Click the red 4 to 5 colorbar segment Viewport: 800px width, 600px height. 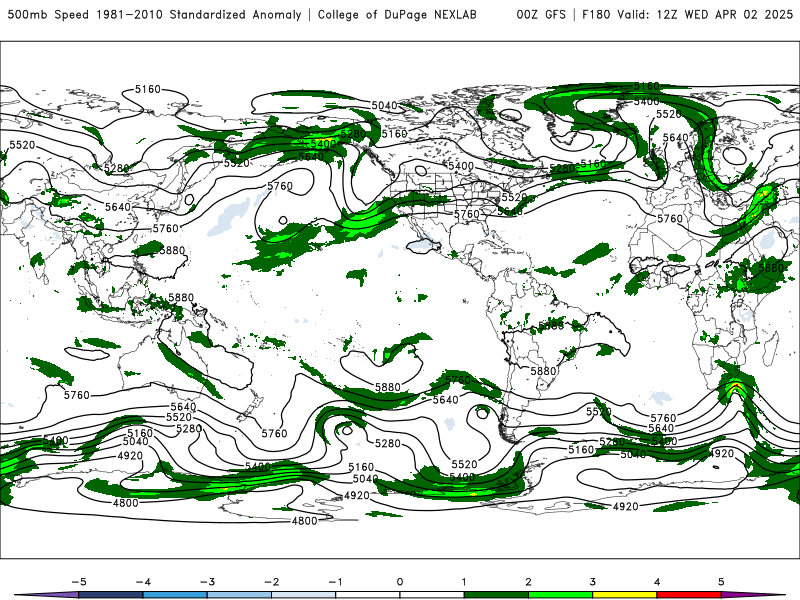click(689, 595)
